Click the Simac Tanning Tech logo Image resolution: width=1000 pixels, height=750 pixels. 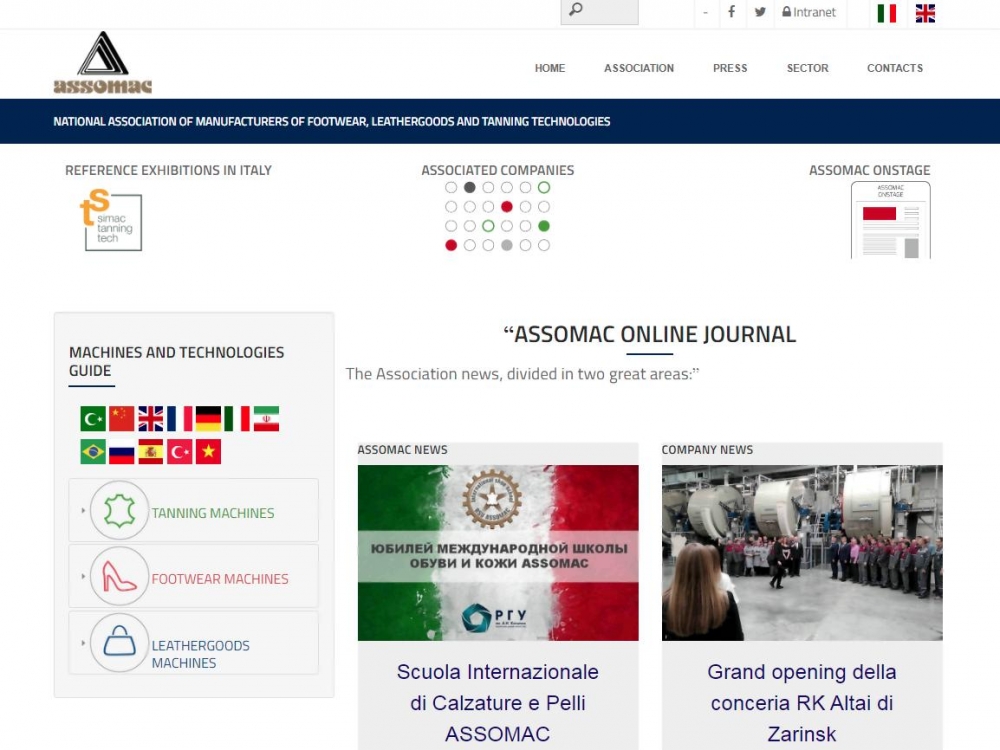tap(111, 219)
